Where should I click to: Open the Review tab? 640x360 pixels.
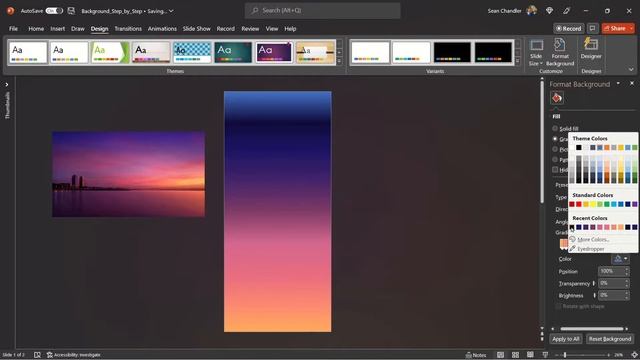pyautogui.click(x=250, y=29)
